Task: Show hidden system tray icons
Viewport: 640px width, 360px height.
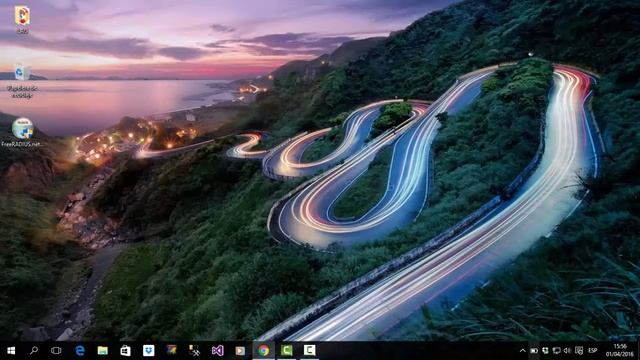Action: [522, 351]
